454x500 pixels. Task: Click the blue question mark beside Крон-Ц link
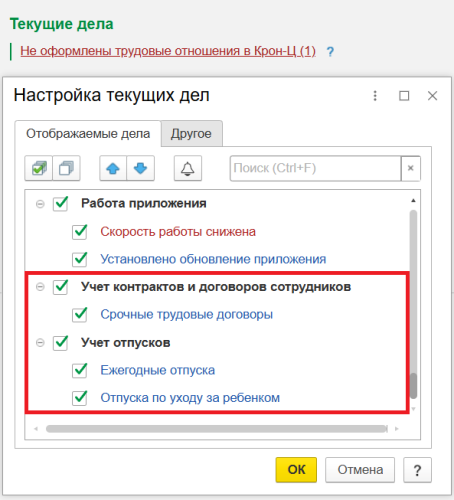pos(330,52)
